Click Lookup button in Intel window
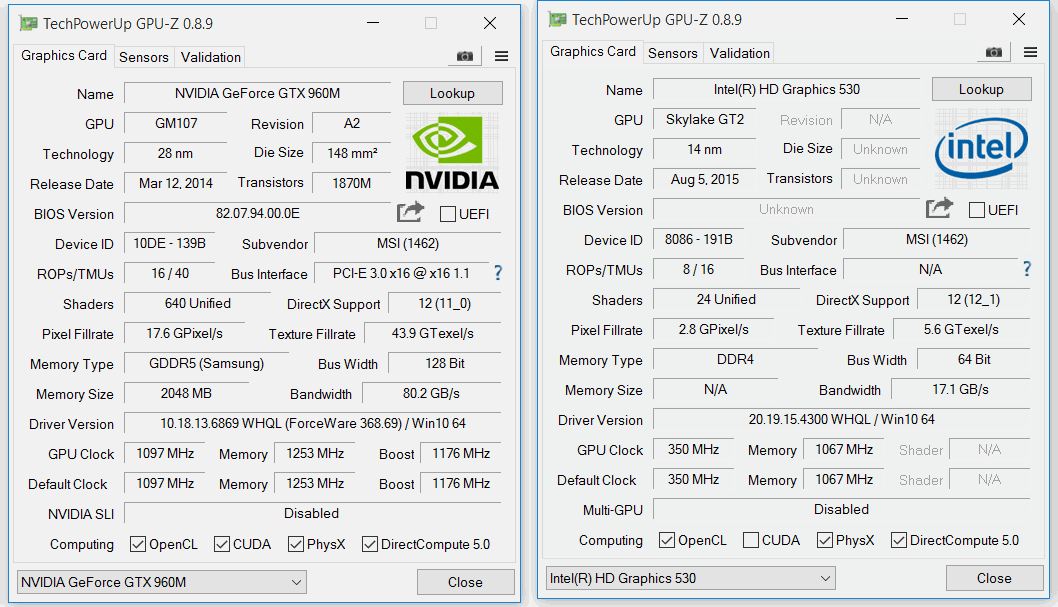 [982, 89]
